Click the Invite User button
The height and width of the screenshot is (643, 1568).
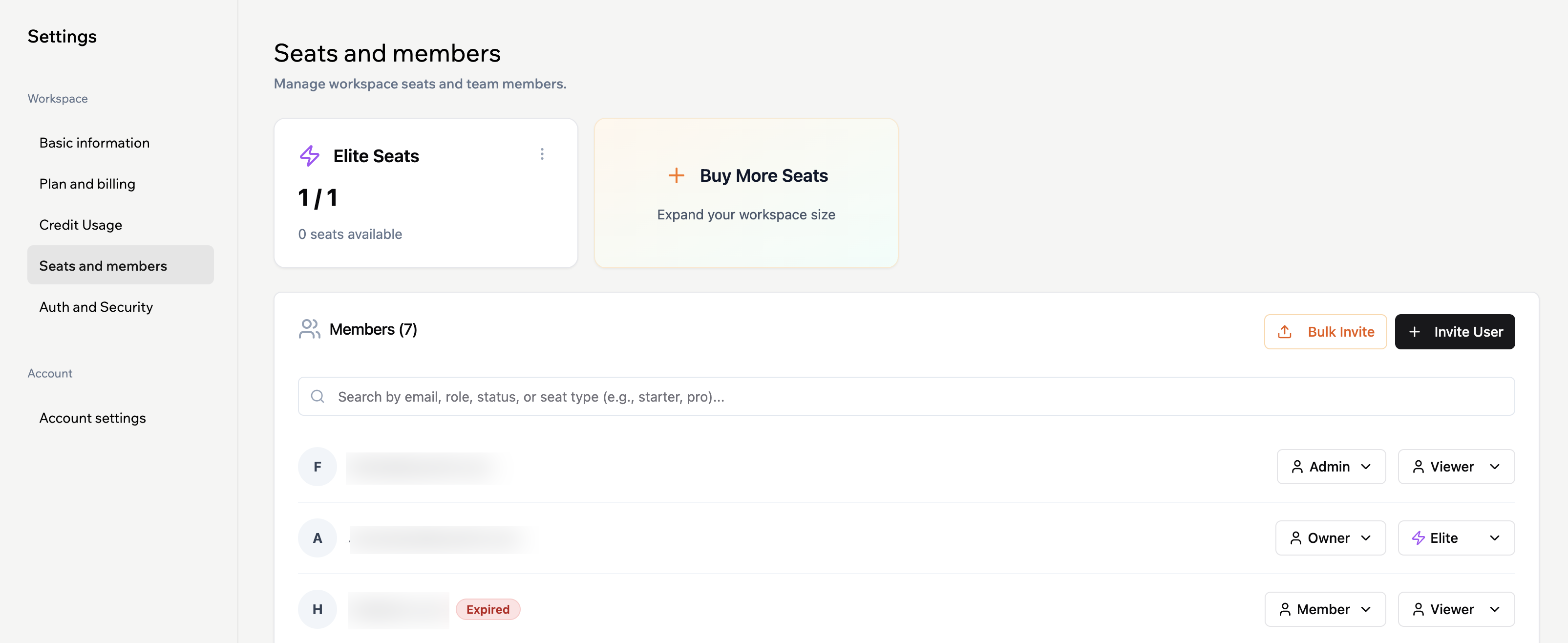click(1455, 332)
